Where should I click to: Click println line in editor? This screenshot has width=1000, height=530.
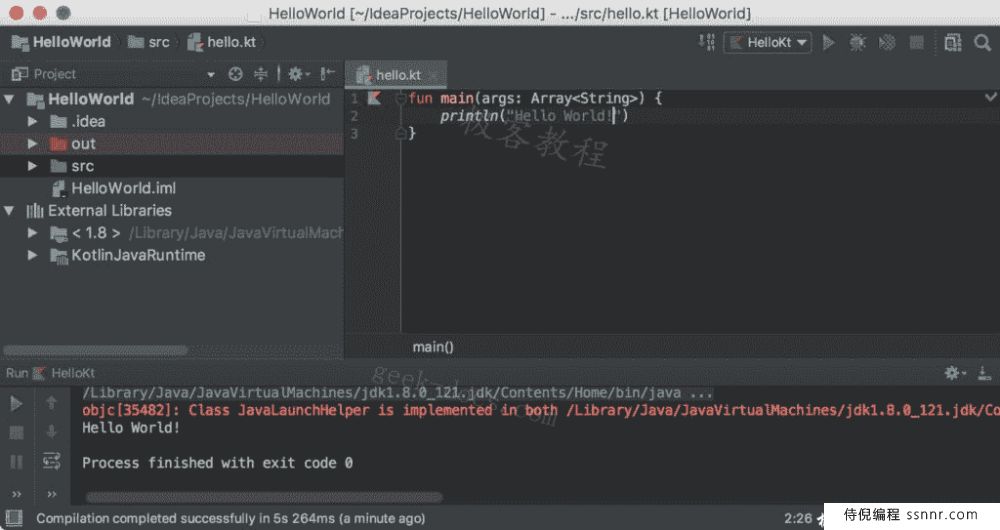point(534,116)
